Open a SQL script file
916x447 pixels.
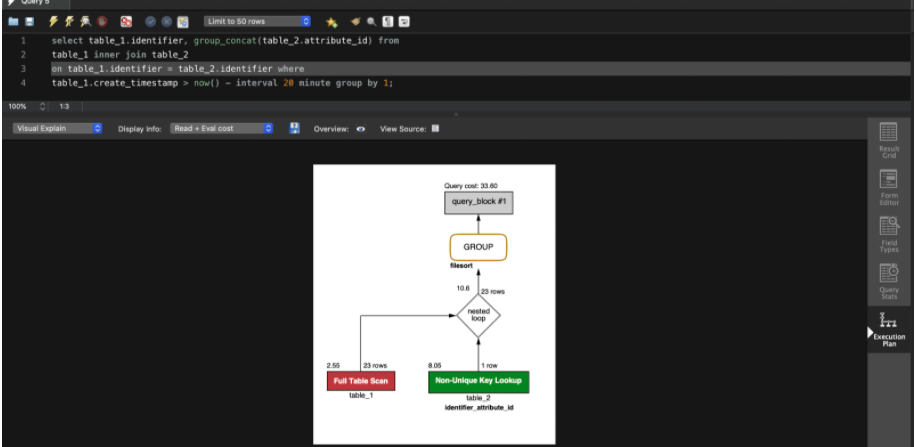click(13, 21)
